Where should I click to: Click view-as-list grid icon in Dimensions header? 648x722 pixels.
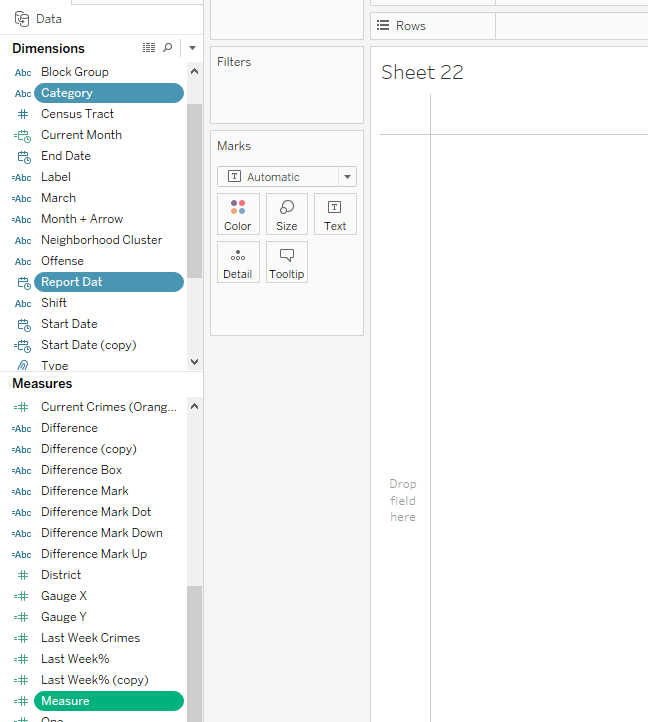point(149,48)
